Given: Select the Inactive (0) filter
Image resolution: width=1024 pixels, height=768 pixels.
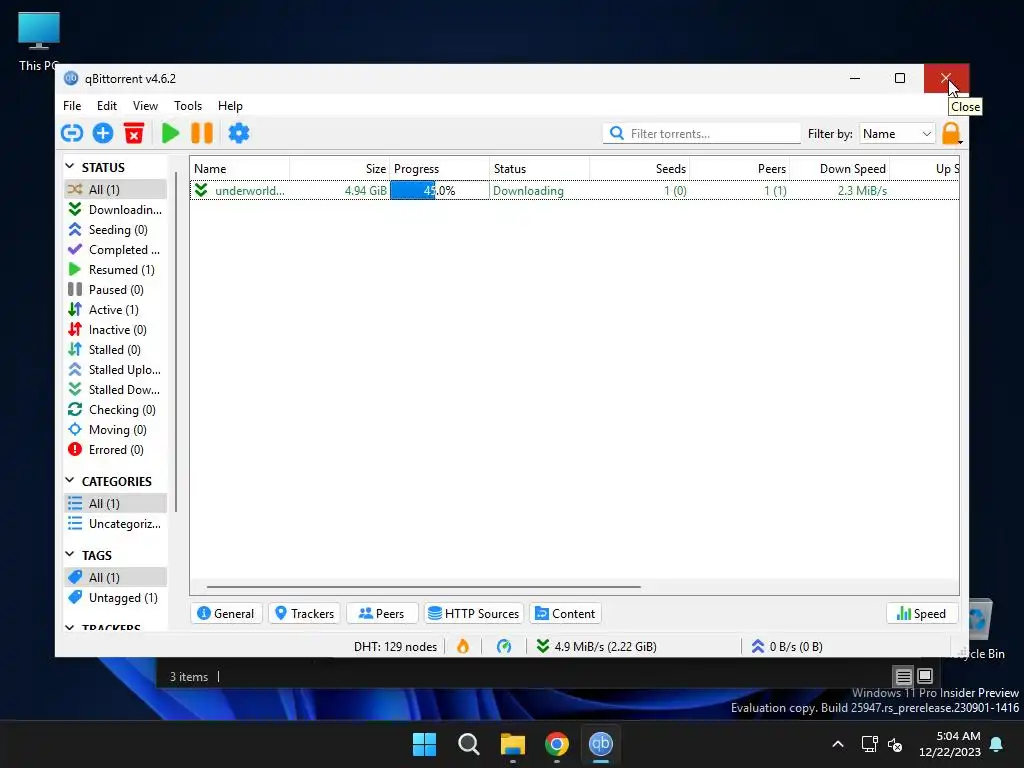Looking at the screenshot, I should [x=116, y=330].
